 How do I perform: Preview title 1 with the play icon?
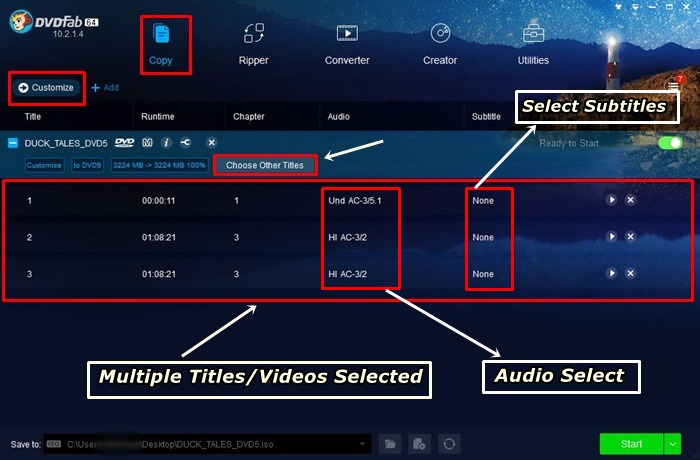pos(611,200)
